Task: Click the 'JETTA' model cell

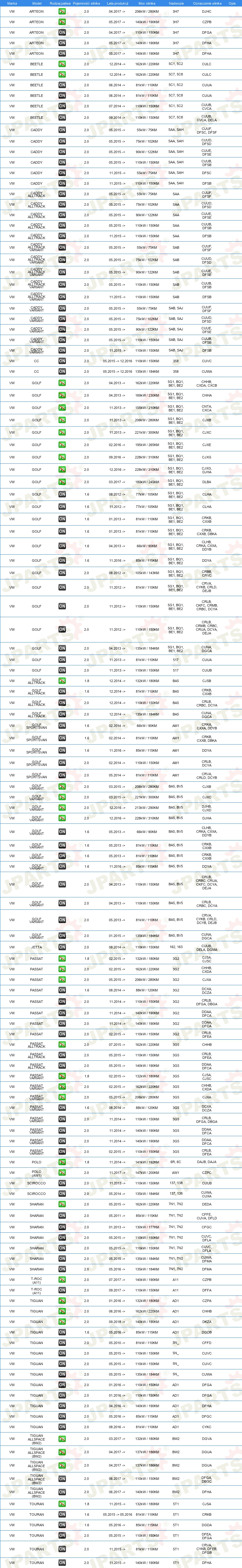Action: (x=37, y=947)
